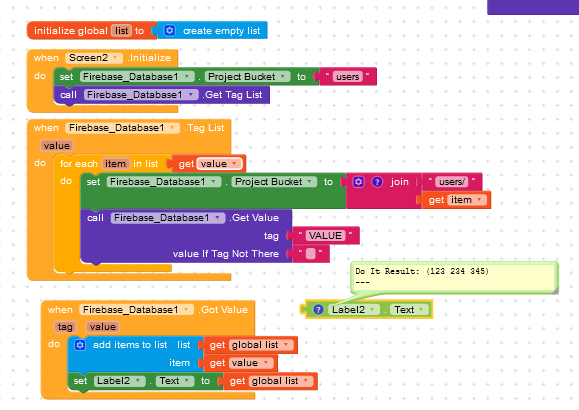Expand the get item dropdown in join block
Viewport: 579px width, 410px height.
tap(479, 200)
